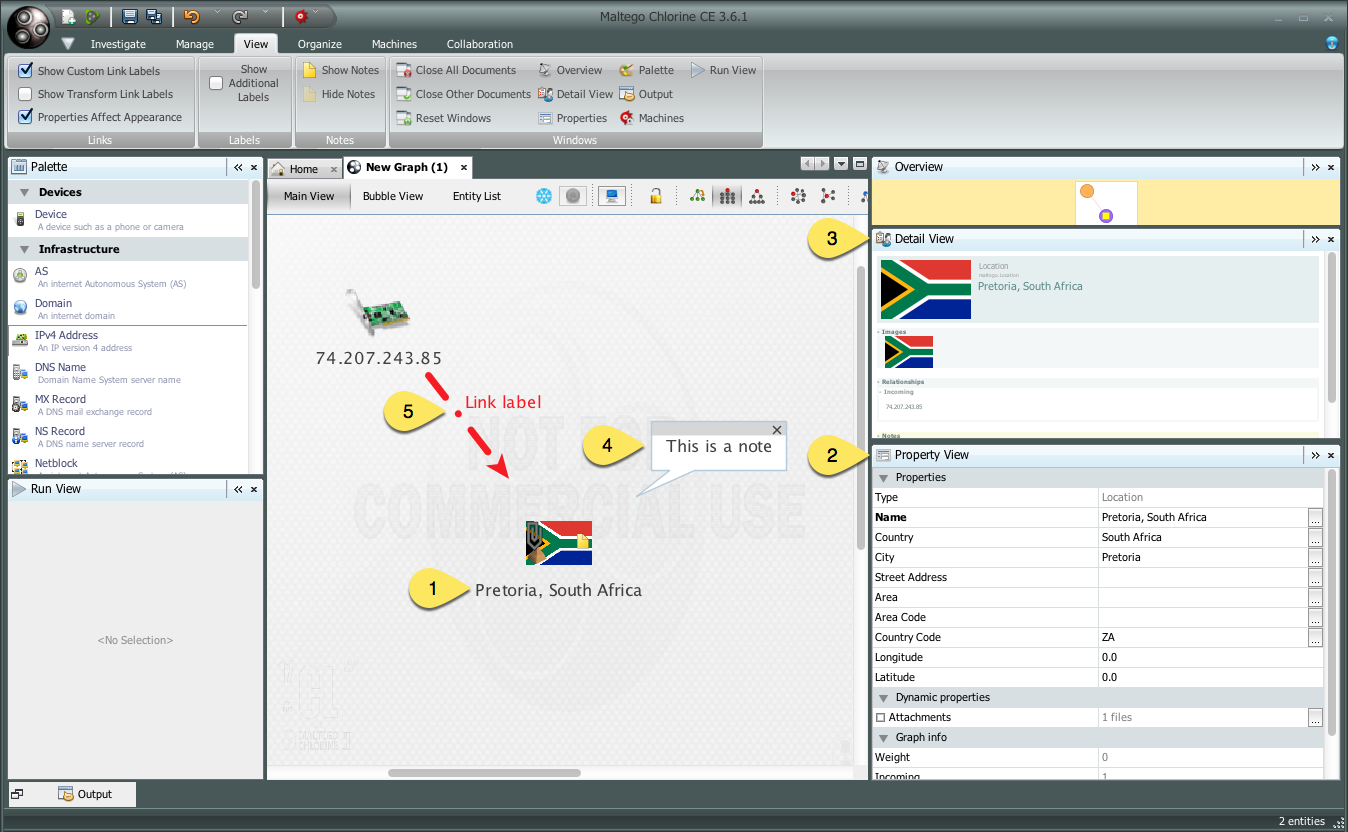Viewport: 1348px width, 832px height.
Task: Open Machines window from ribbon
Action: pyautogui.click(x=651, y=118)
